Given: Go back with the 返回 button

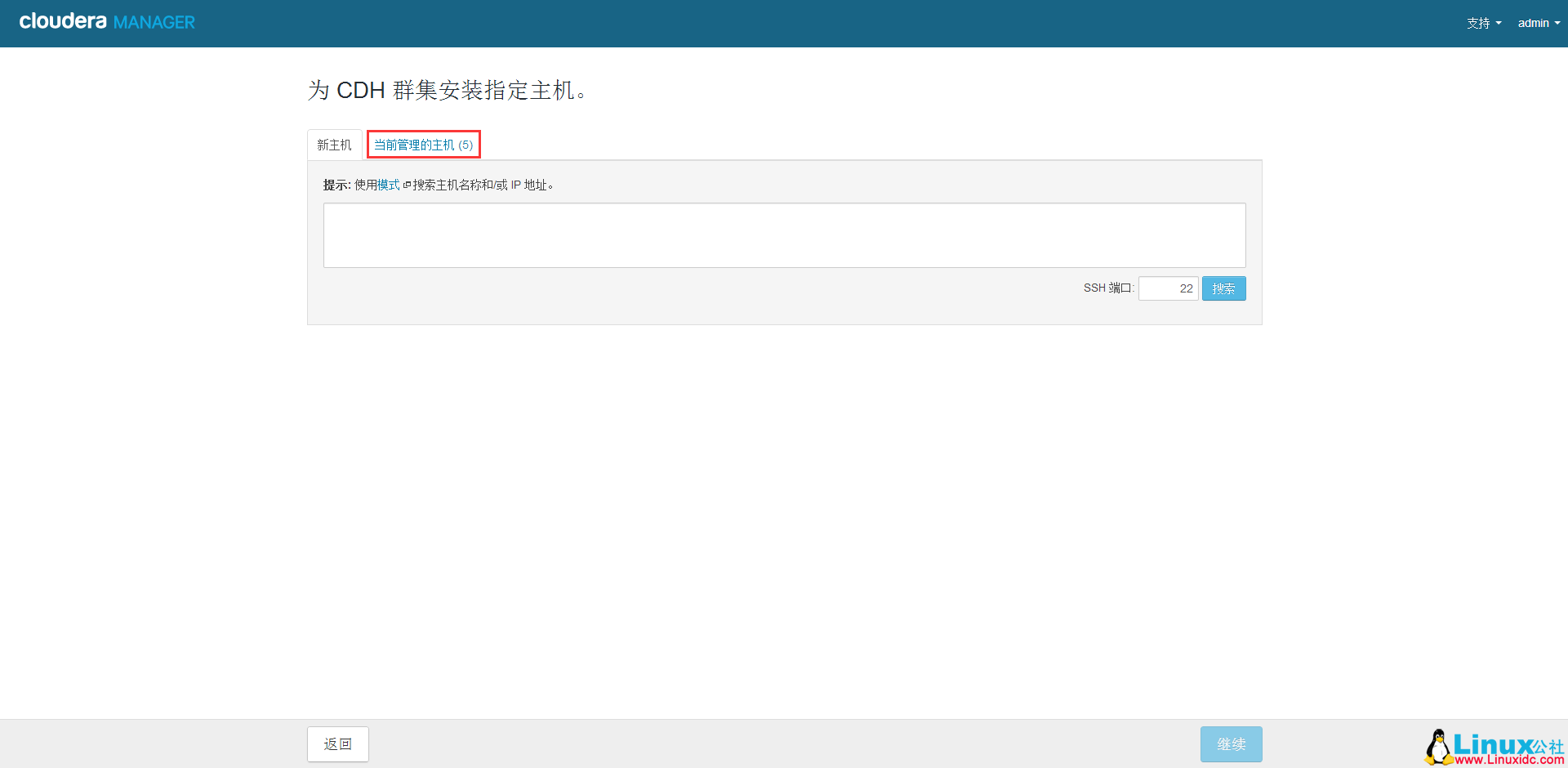Looking at the screenshot, I should [337, 743].
